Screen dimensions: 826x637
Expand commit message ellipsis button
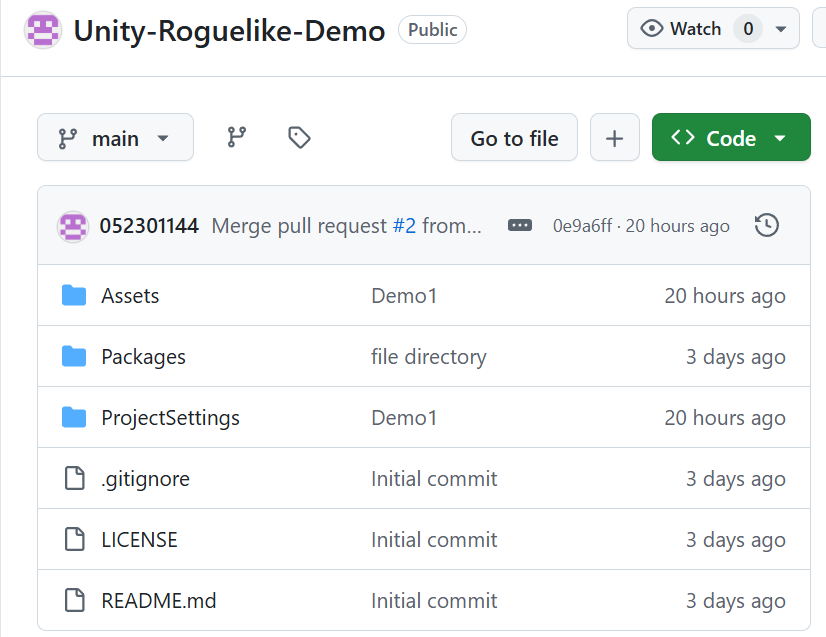pyautogui.click(x=519, y=226)
